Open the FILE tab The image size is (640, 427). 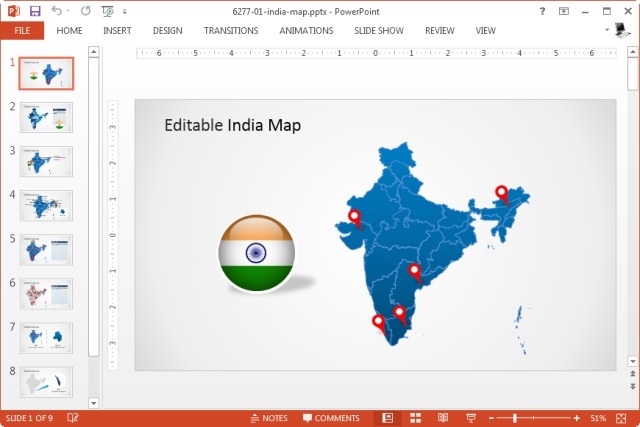click(22, 31)
